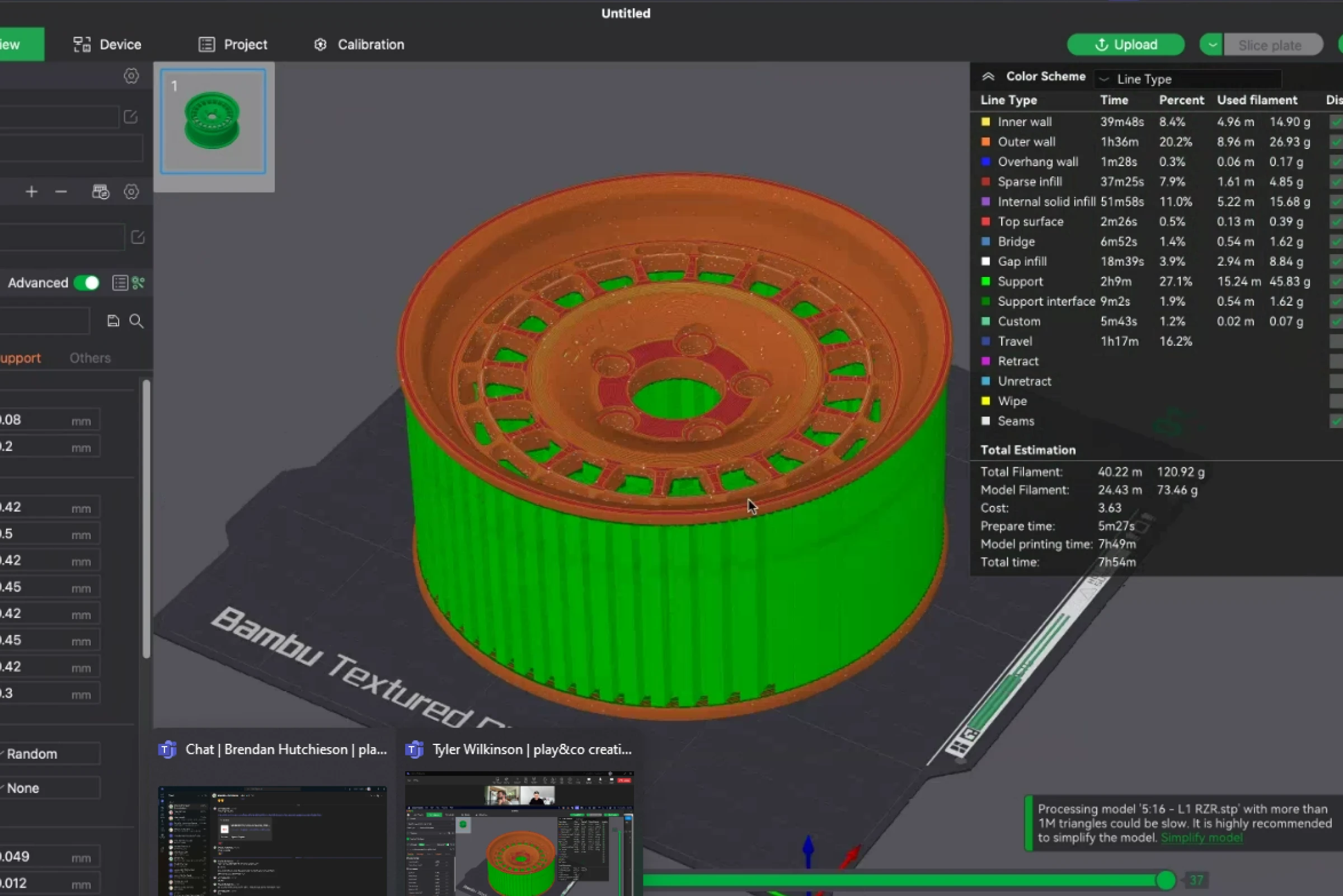
Task: Collapse the Color Scheme panel
Action: (988, 76)
